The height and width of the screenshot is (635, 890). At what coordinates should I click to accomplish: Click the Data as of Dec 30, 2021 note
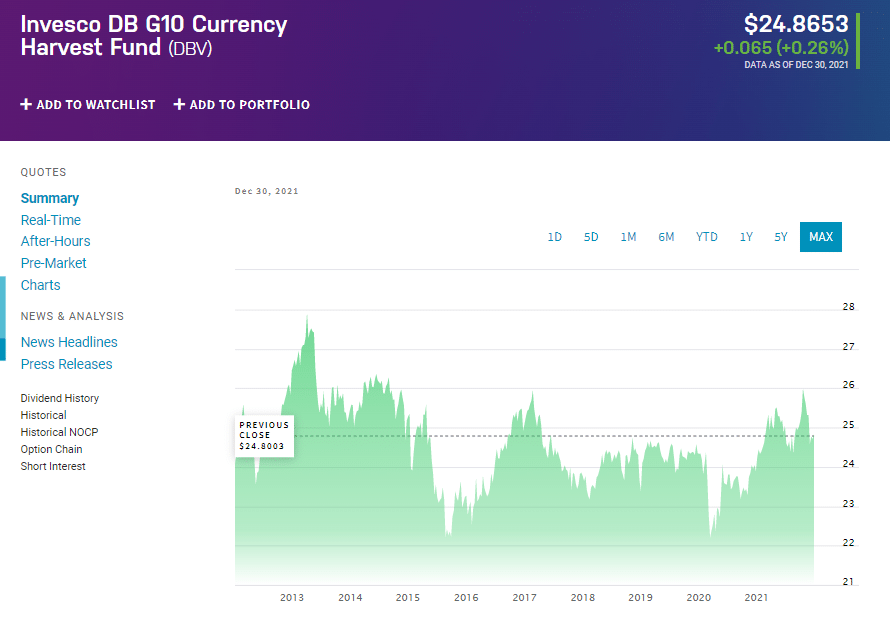pos(796,65)
